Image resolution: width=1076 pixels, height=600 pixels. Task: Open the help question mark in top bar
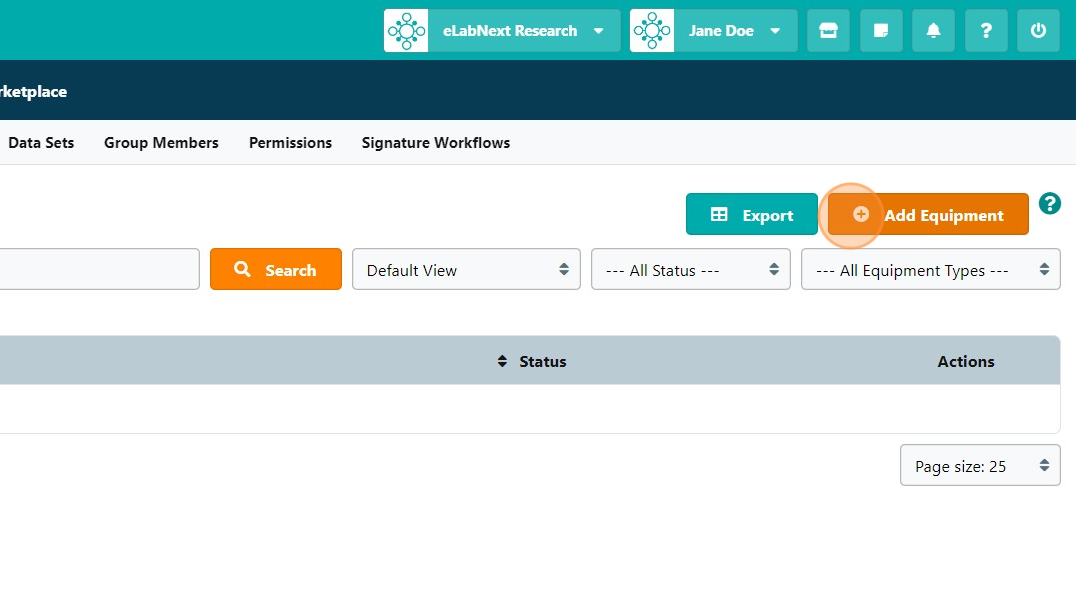(986, 30)
